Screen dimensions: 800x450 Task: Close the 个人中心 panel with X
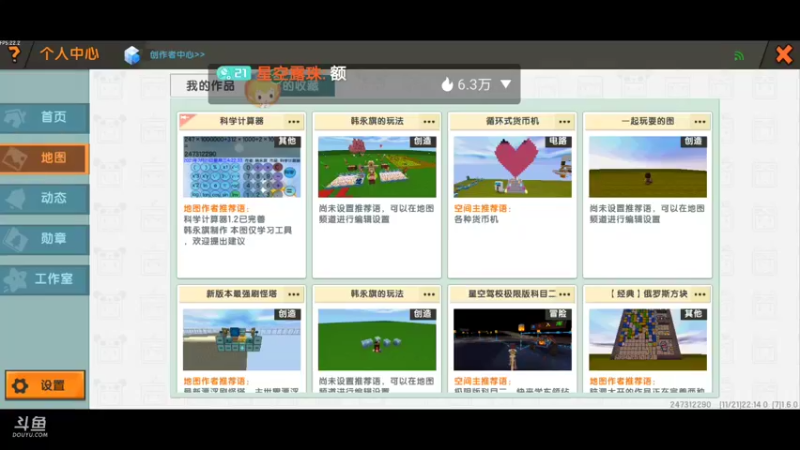784,54
